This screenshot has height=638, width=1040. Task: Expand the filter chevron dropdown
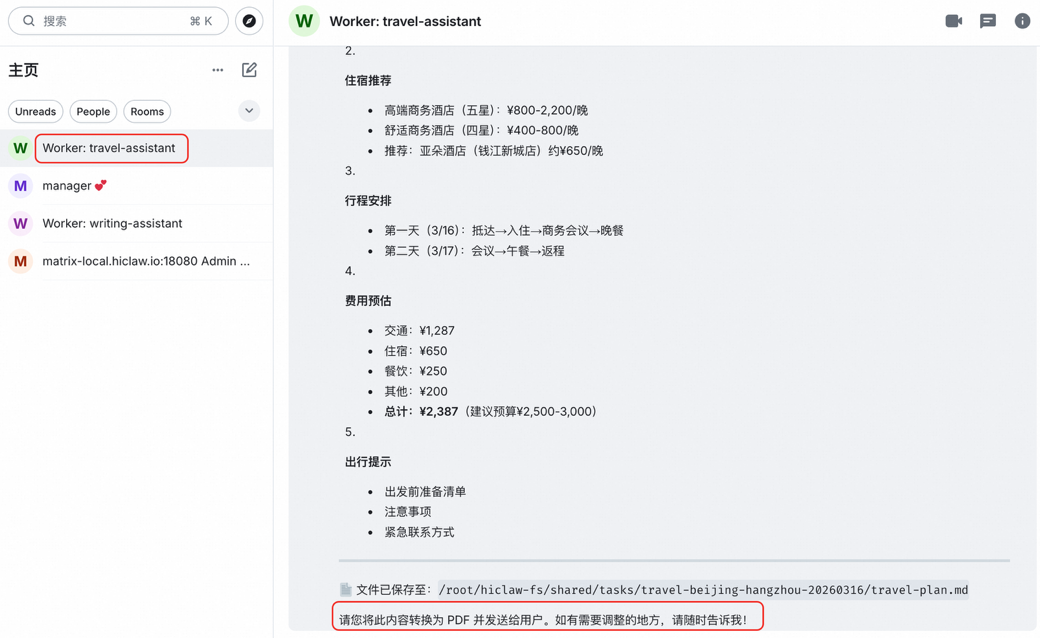coord(249,111)
